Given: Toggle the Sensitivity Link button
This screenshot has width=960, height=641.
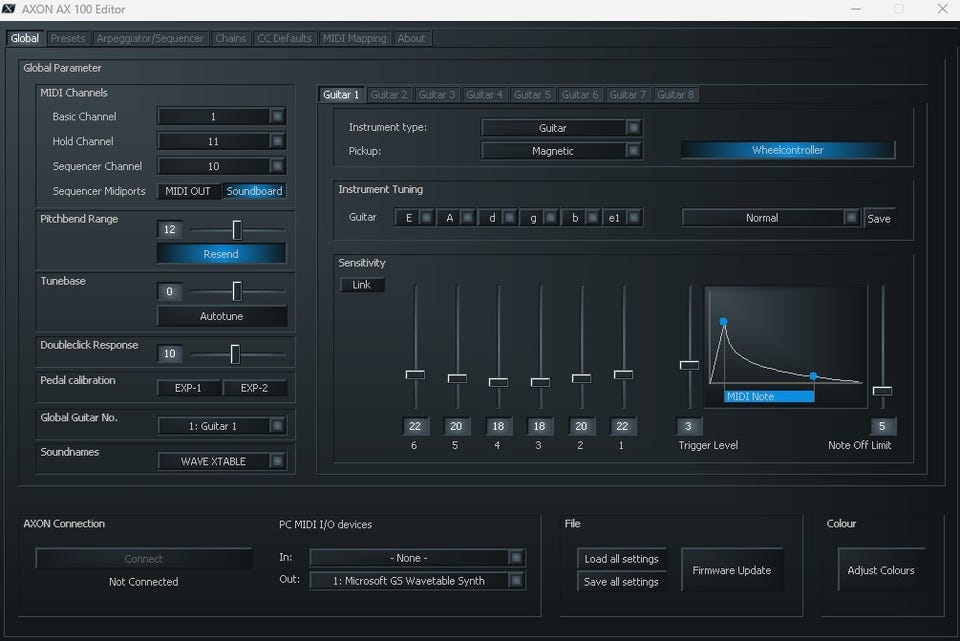Looking at the screenshot, I should click(362, 285).
